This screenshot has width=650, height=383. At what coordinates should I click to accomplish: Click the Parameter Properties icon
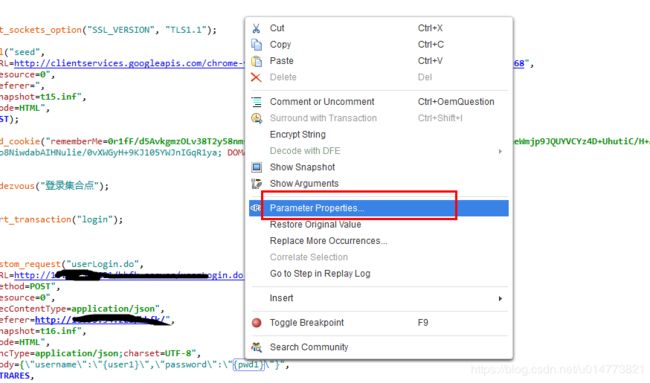255,208
